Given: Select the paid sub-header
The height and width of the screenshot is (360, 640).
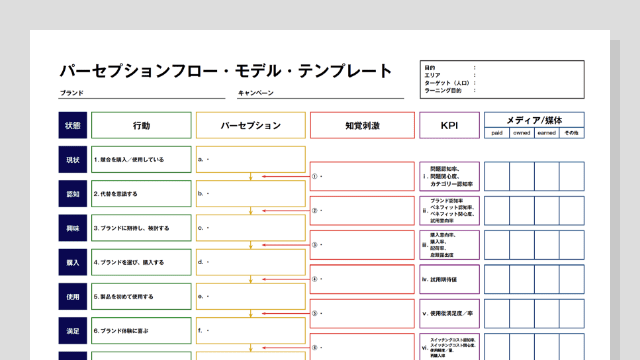Looking at the screenshot, I should coord(497,133).
